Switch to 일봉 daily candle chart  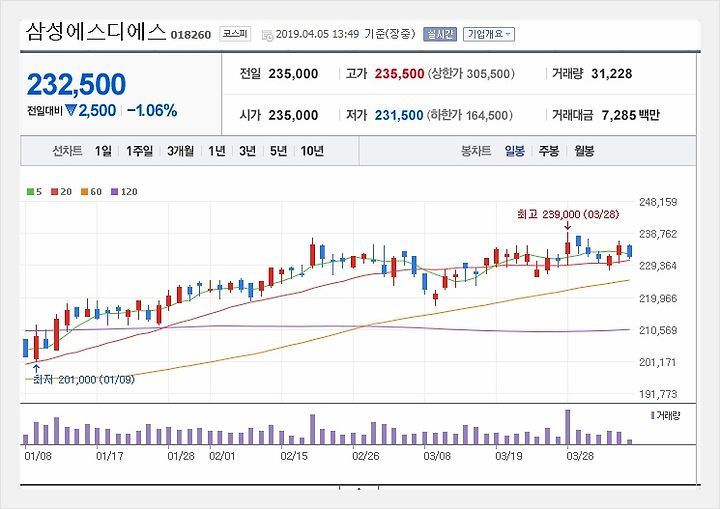pos(514,151)
